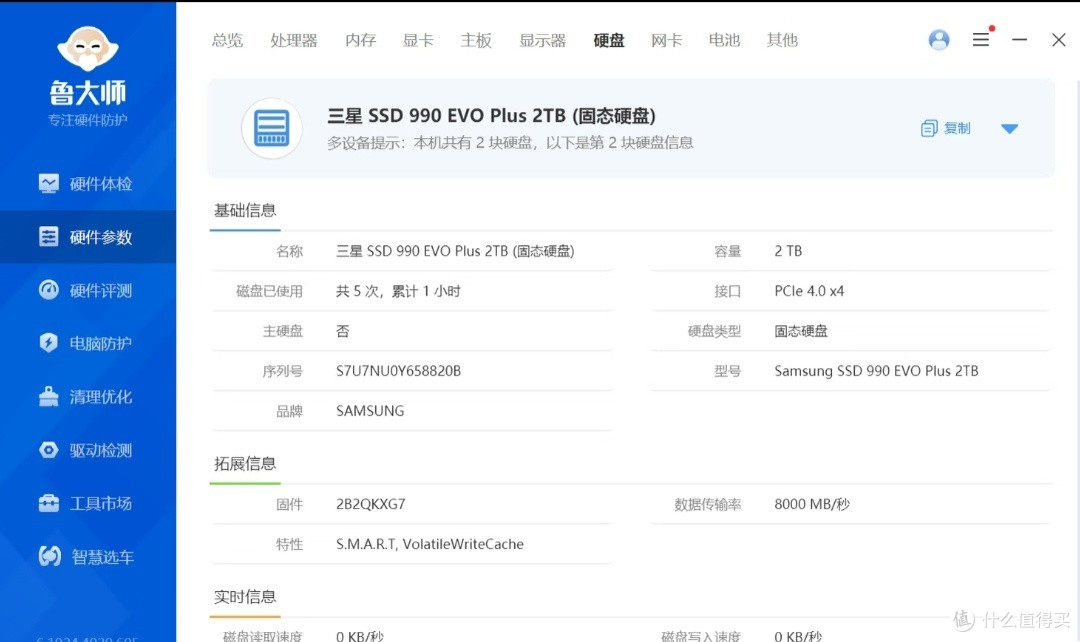Click the header title 三星 SSD 990 EVO Plus 2TB

point(491,116)
